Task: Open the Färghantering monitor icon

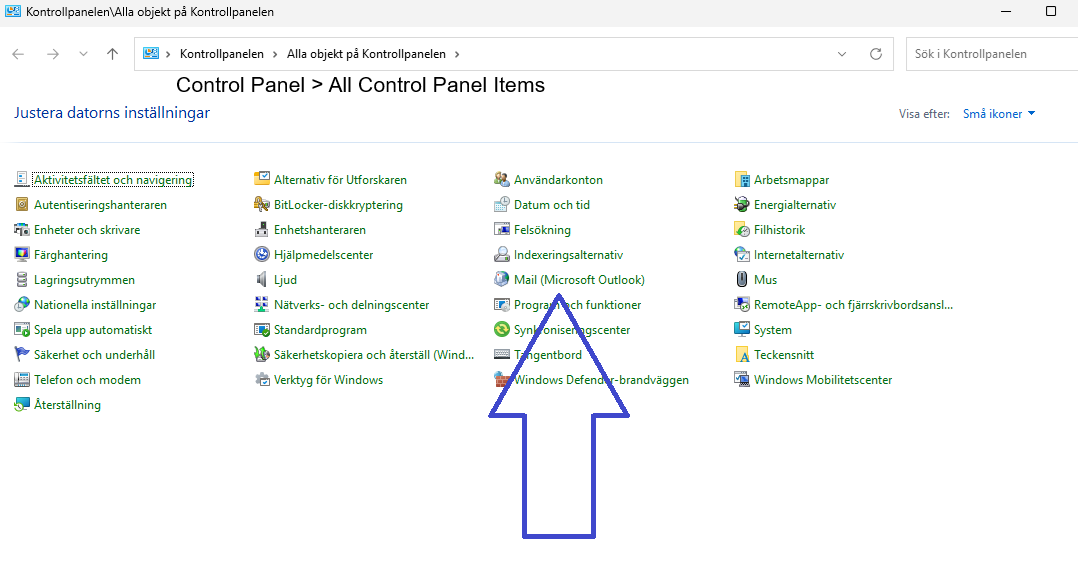Action: tap(22, 254)
